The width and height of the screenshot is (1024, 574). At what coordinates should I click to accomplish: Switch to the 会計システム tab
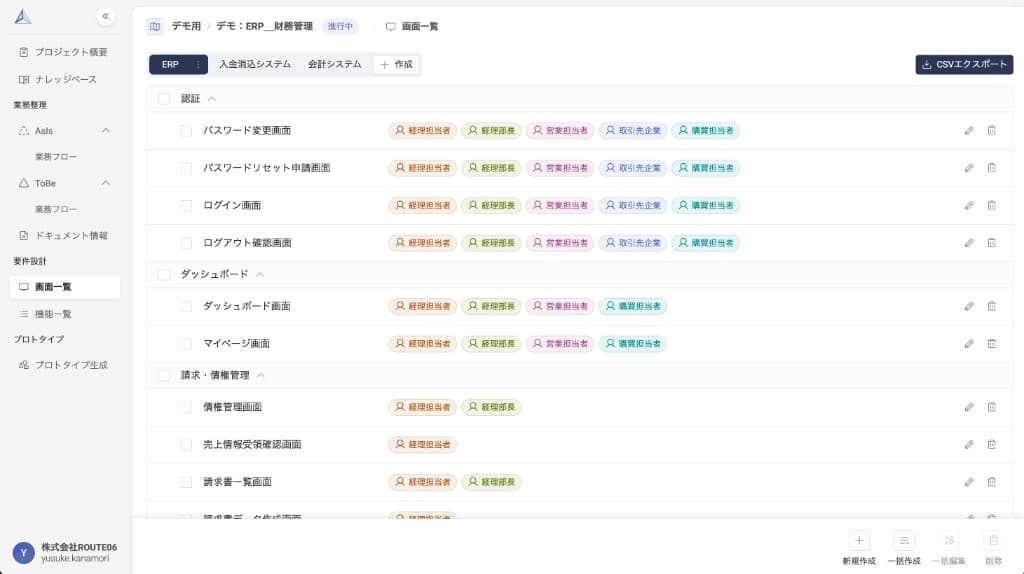click(x=334, y=65)
